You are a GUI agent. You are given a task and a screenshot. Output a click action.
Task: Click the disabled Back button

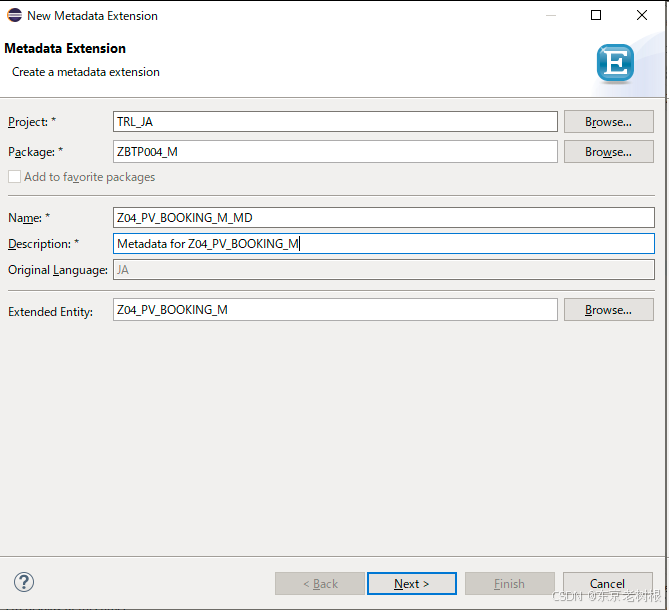click(x=320, y=584)
